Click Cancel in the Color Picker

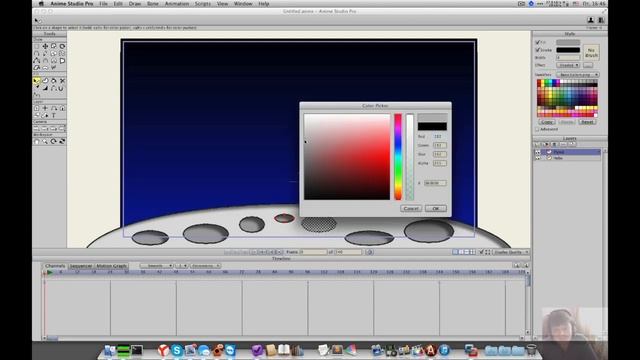(411, 208)
